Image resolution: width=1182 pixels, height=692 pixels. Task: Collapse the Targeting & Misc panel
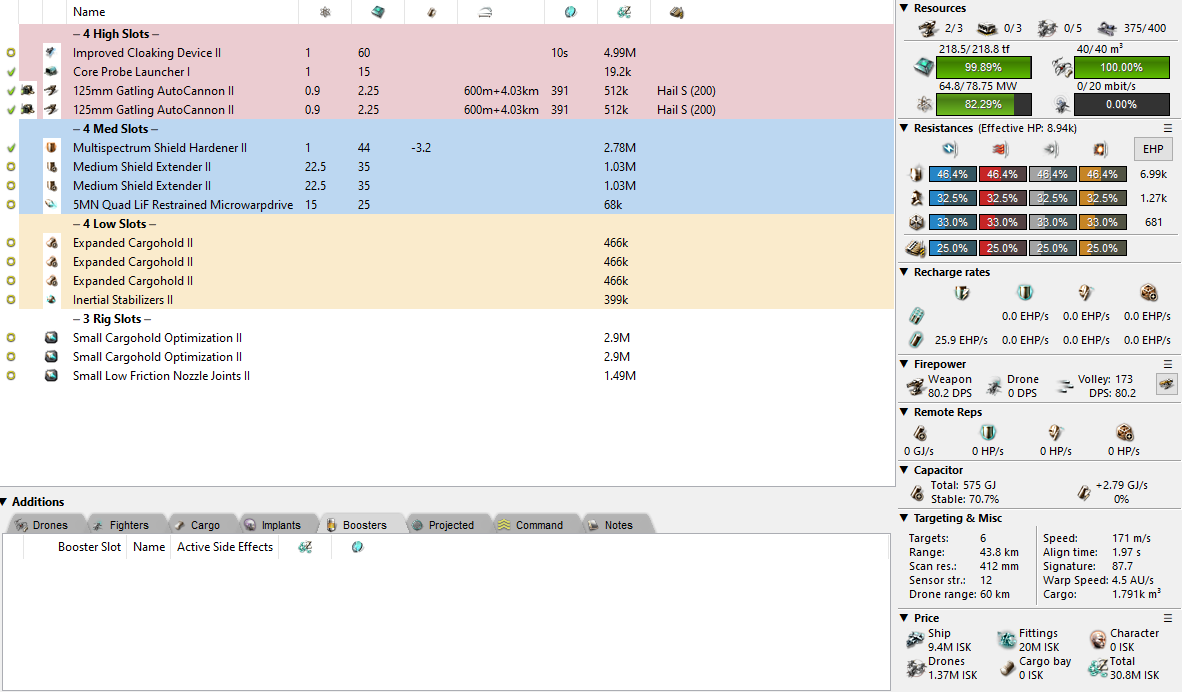tap(905, 518)
